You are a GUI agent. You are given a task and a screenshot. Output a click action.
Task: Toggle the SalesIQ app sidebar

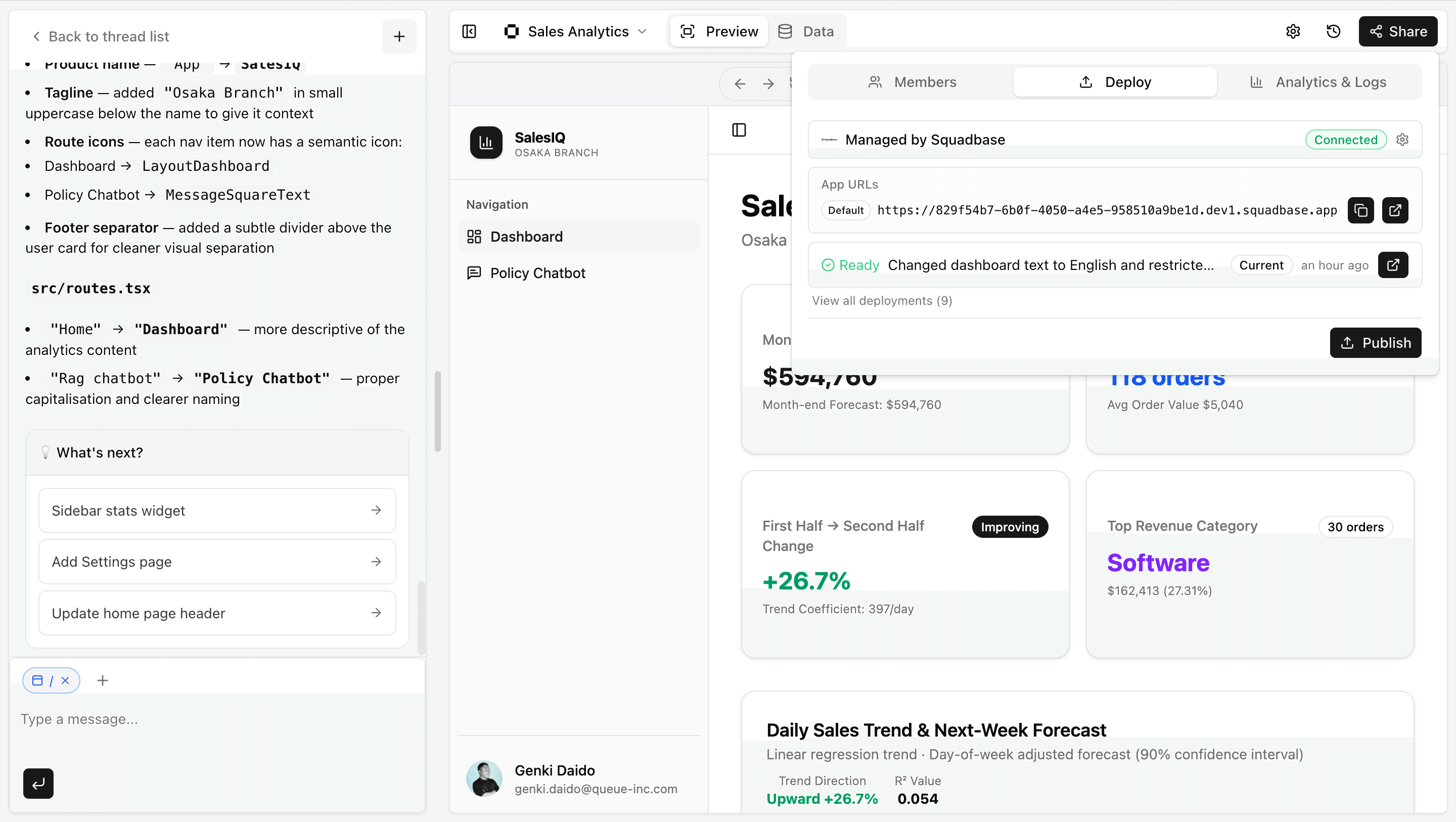pos(739,130)
